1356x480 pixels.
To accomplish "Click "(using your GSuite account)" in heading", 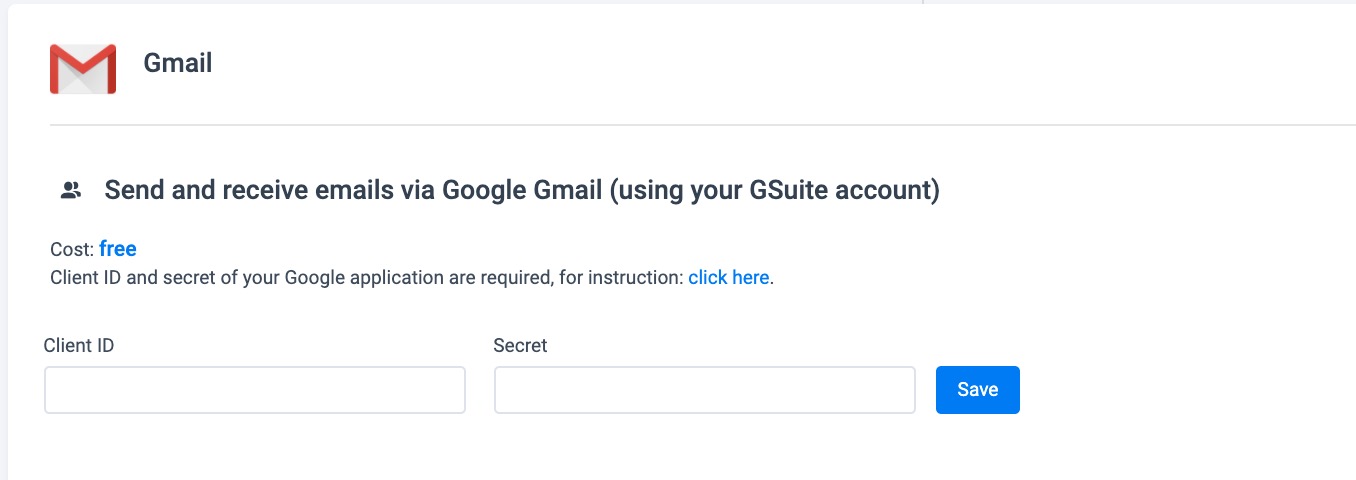I will [775, 190].
